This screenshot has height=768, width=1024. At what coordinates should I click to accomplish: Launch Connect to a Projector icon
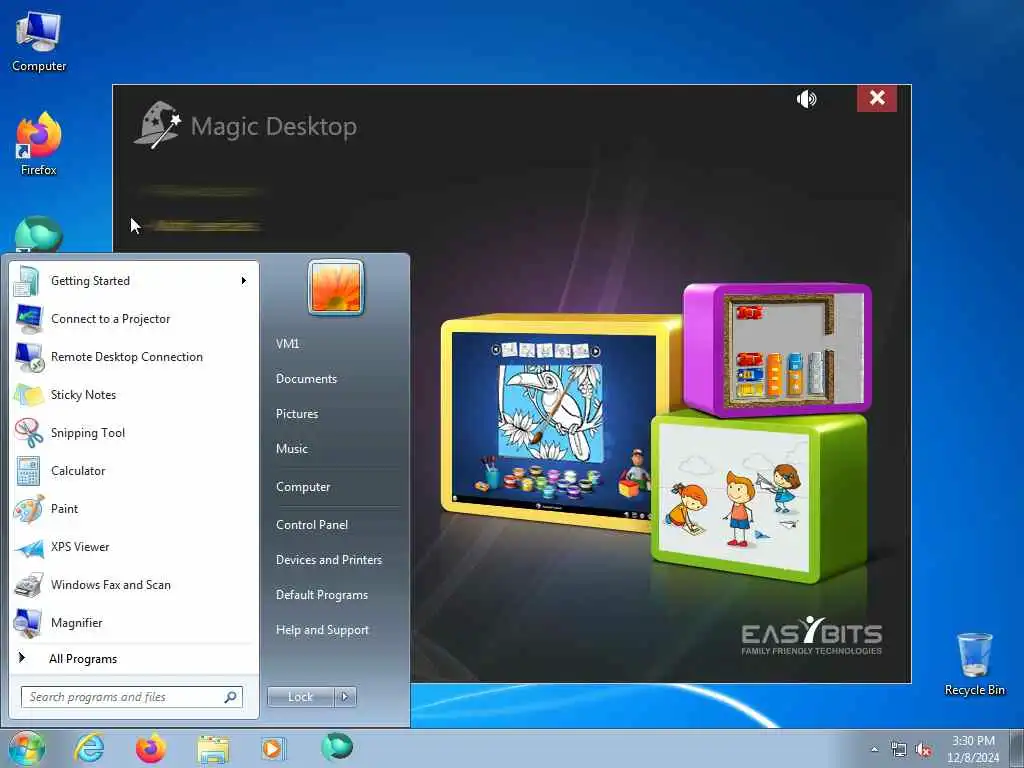click(x=29, y=319)
